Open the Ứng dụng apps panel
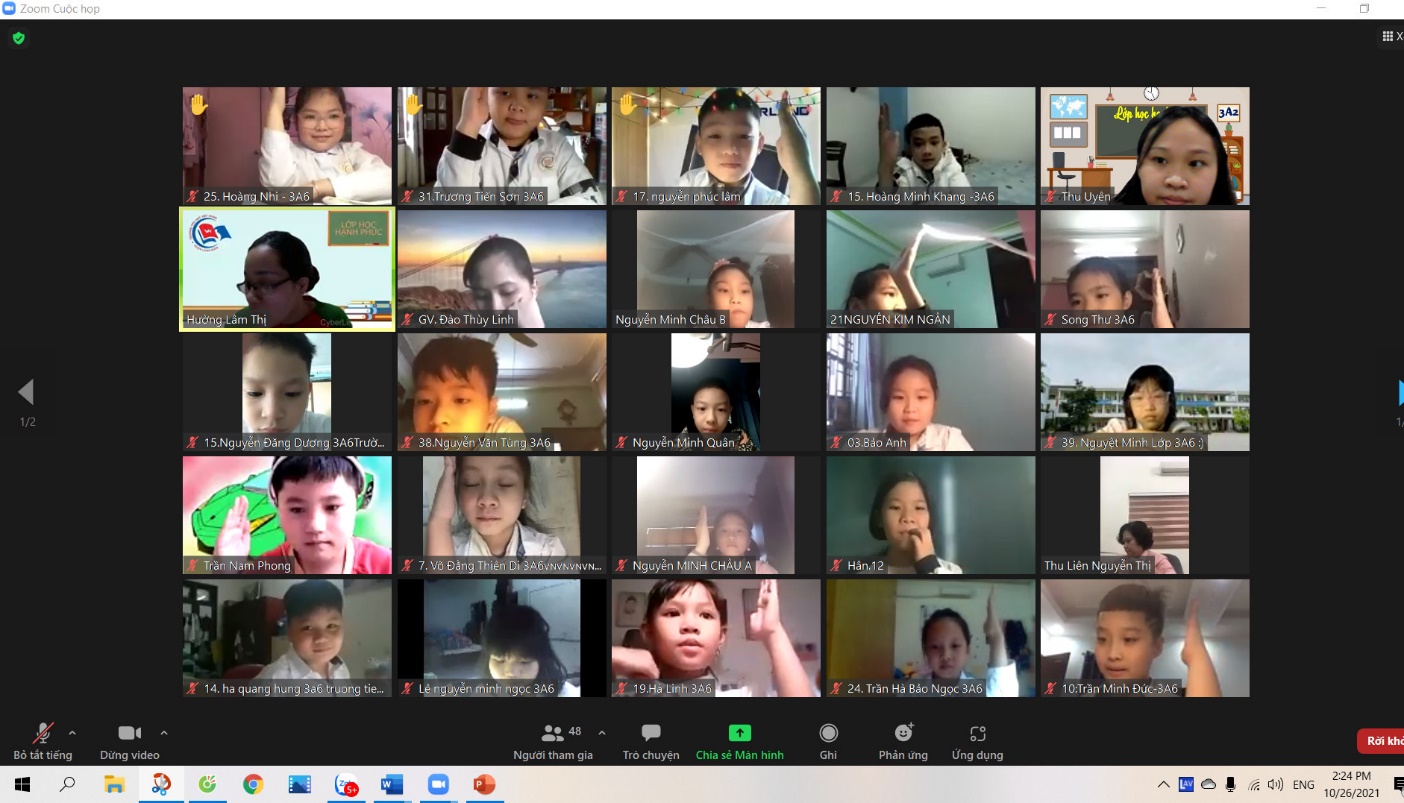Image resolution: width=1404 pixels, height=803 pixels. tap(977, 741)
